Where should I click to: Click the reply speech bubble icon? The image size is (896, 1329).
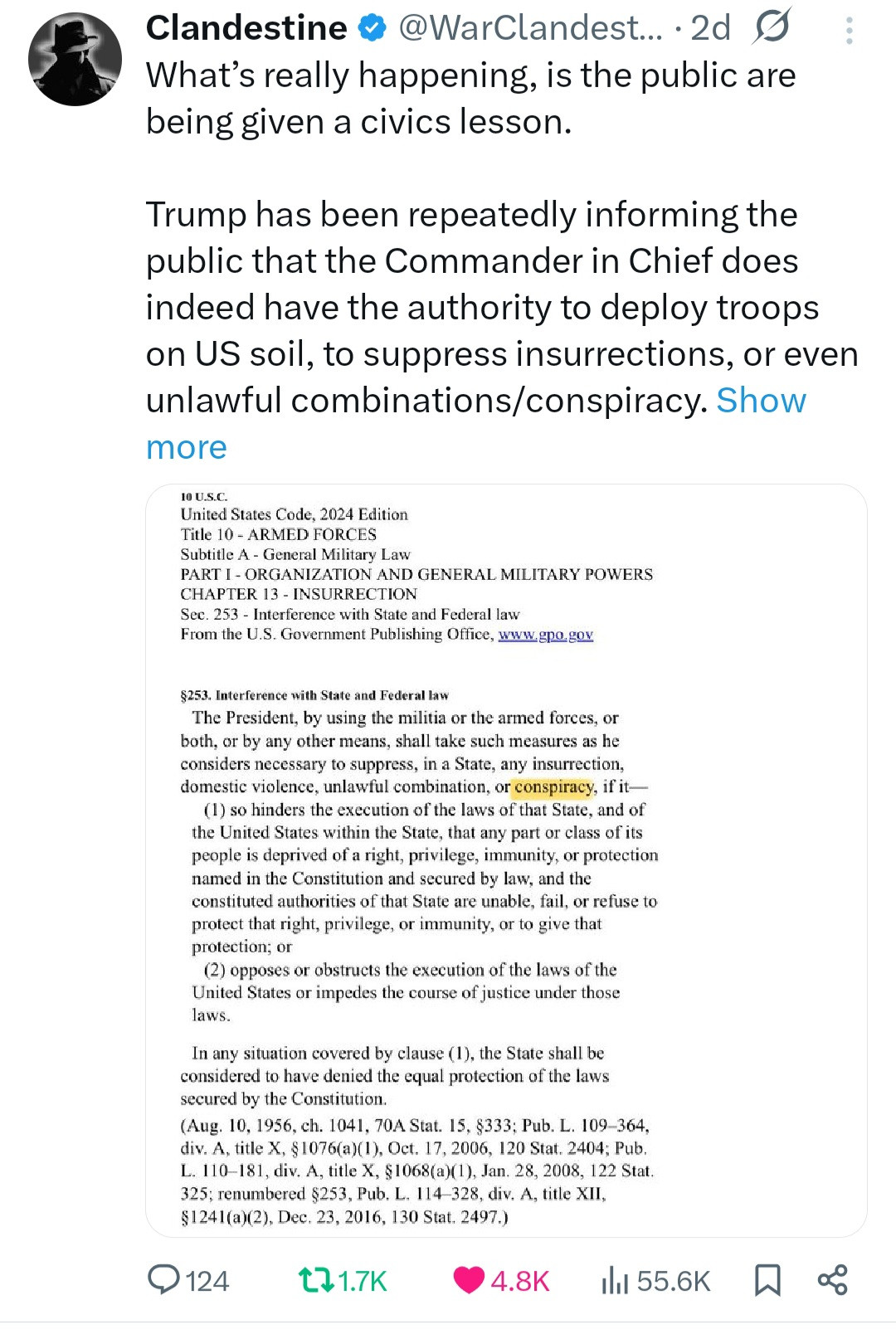pyautogui.click(x=163, y=1280)
